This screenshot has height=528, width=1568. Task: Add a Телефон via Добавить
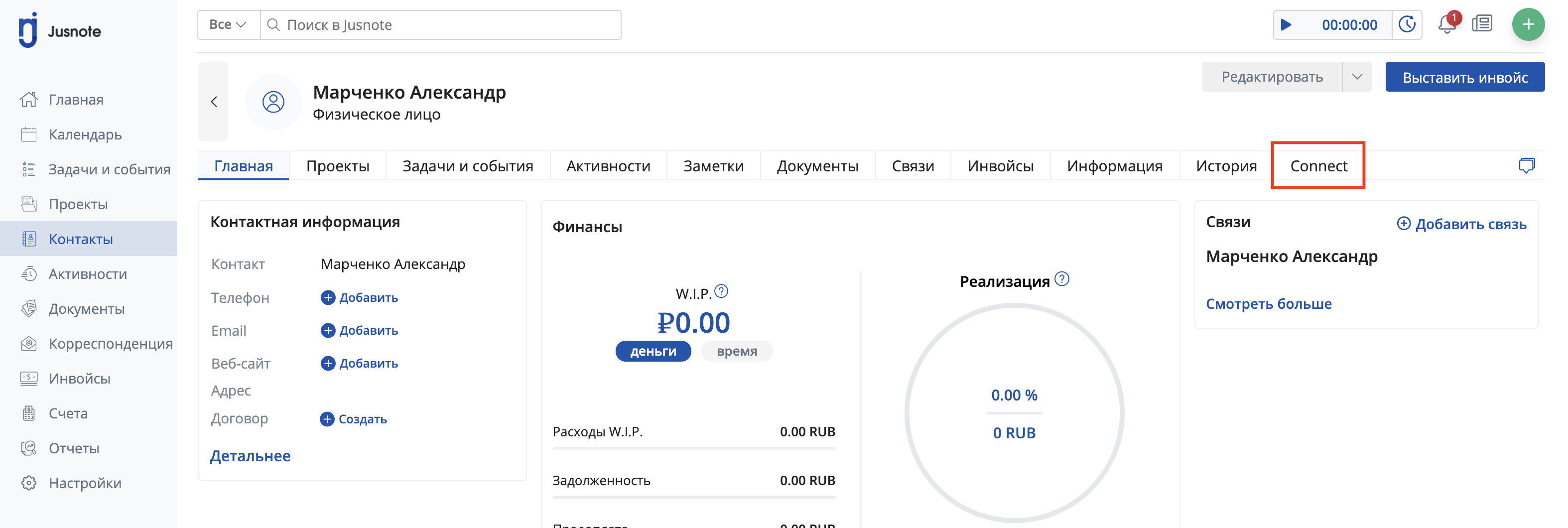pyautogui.click(x=359, y=297)
